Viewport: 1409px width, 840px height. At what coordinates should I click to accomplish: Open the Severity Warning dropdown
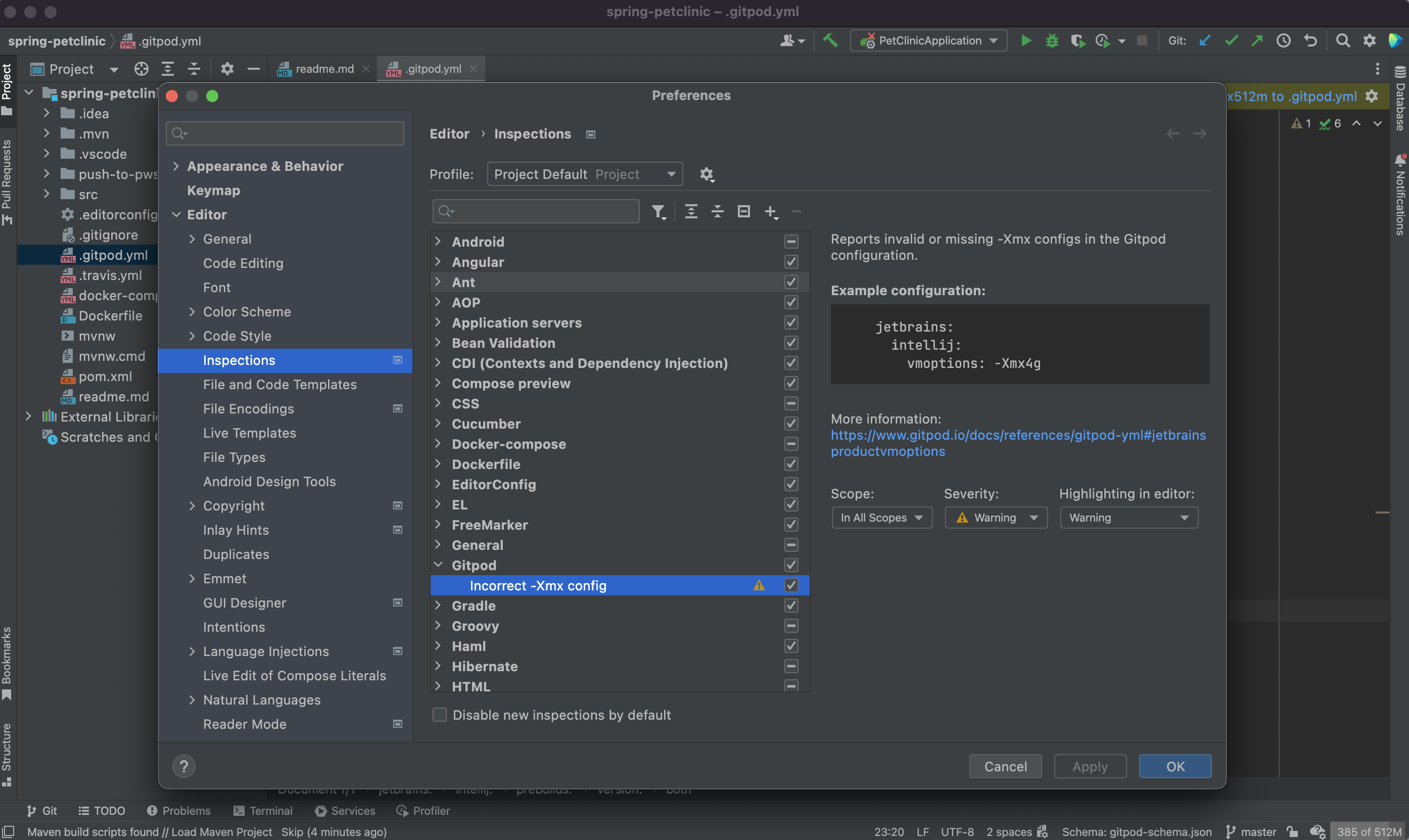[x=996, y=518]
